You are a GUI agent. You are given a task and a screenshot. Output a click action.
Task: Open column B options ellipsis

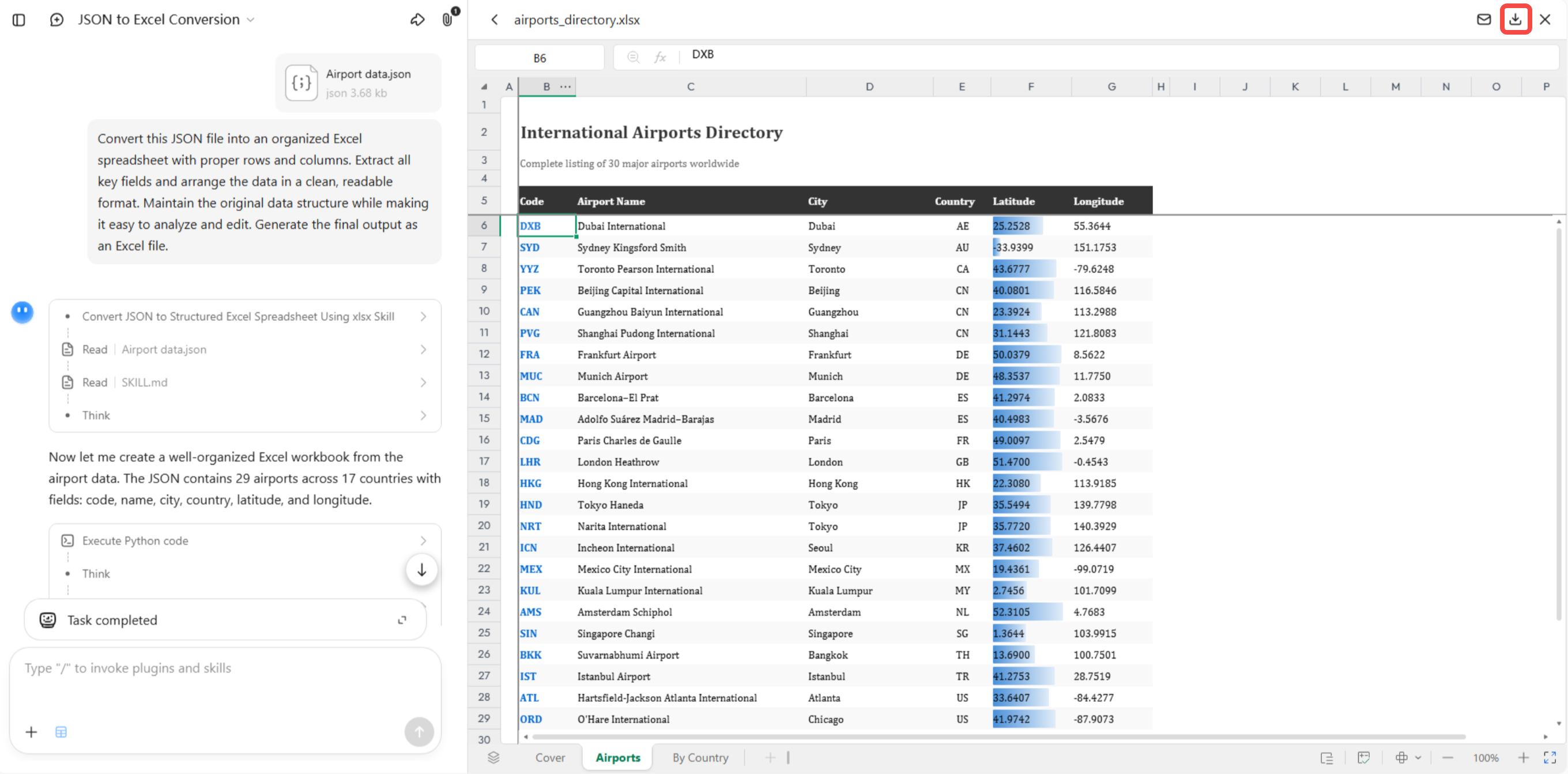click(566, 87)
